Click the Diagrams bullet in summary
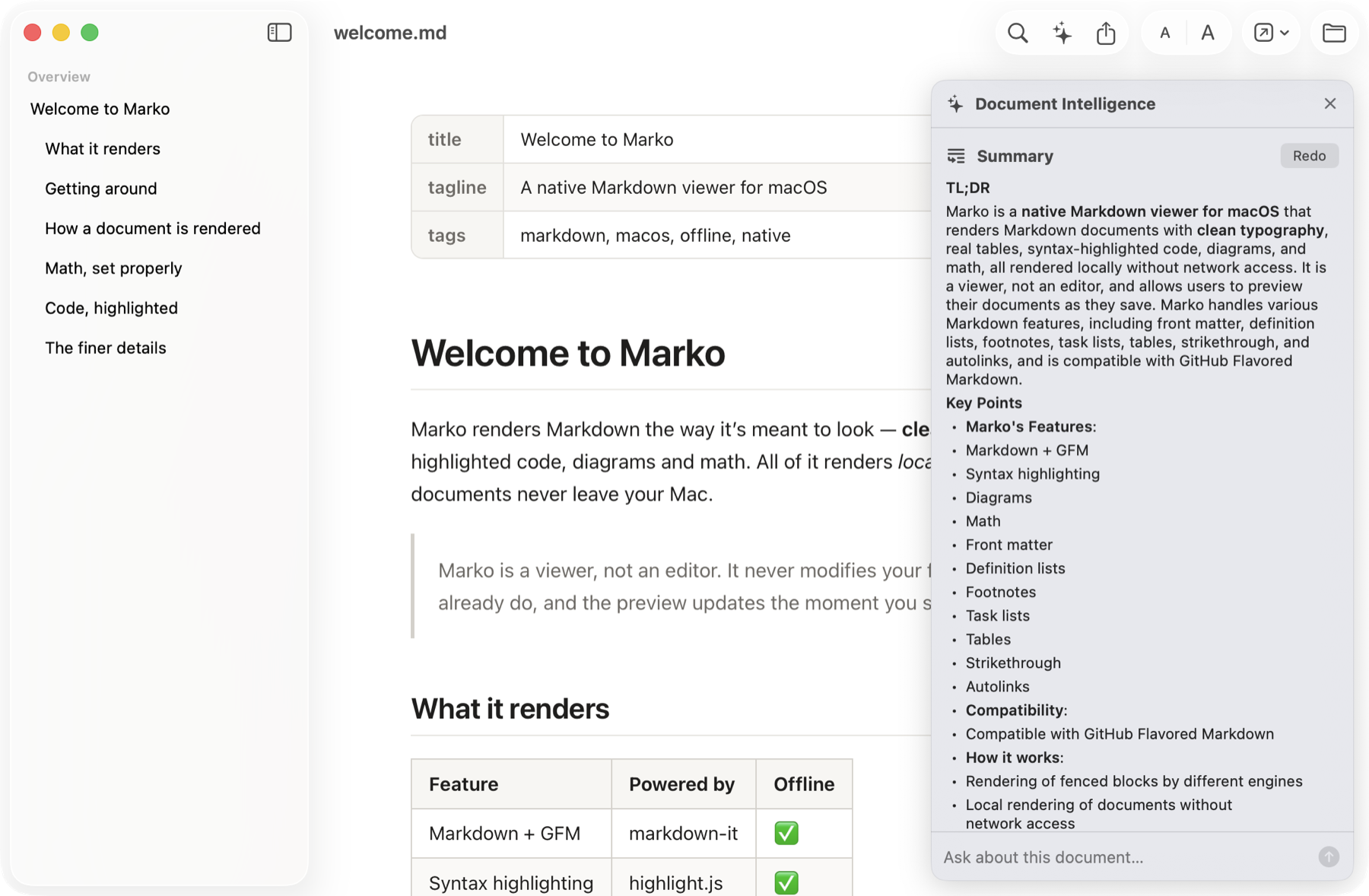This screenshot has height=896, width=1369. (x=999, y=497)
